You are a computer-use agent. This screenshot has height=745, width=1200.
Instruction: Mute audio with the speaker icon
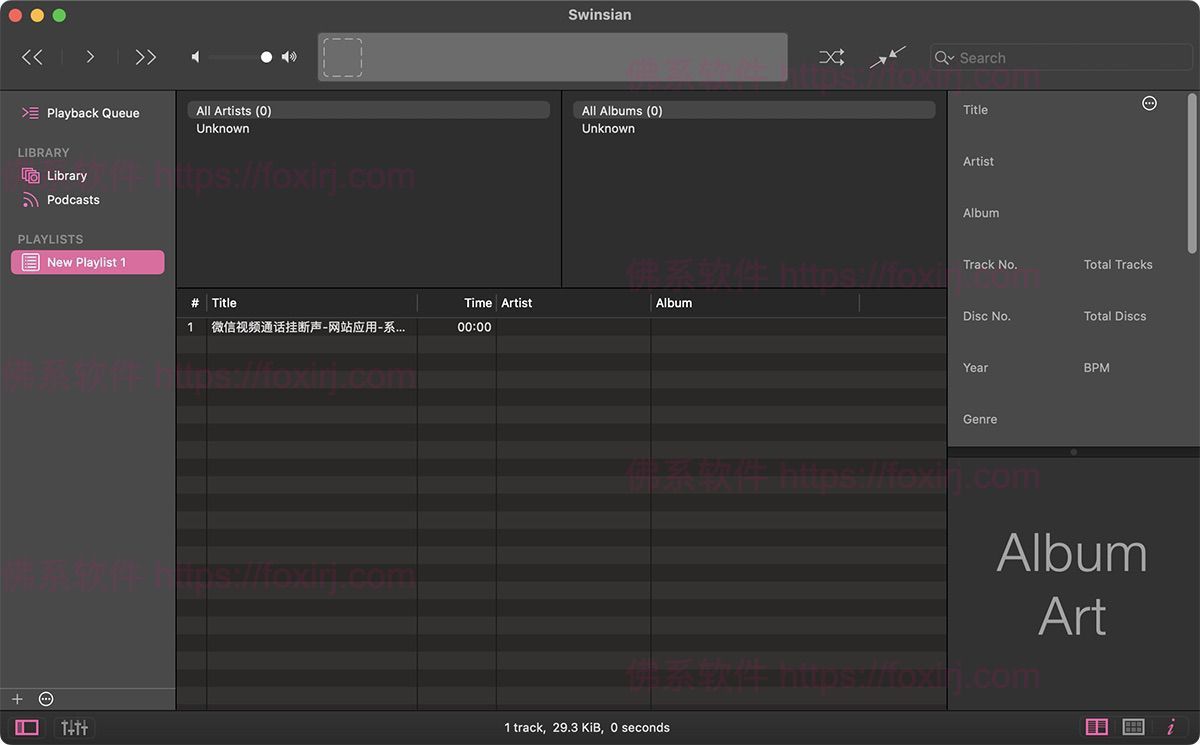(x=194, y=57)
